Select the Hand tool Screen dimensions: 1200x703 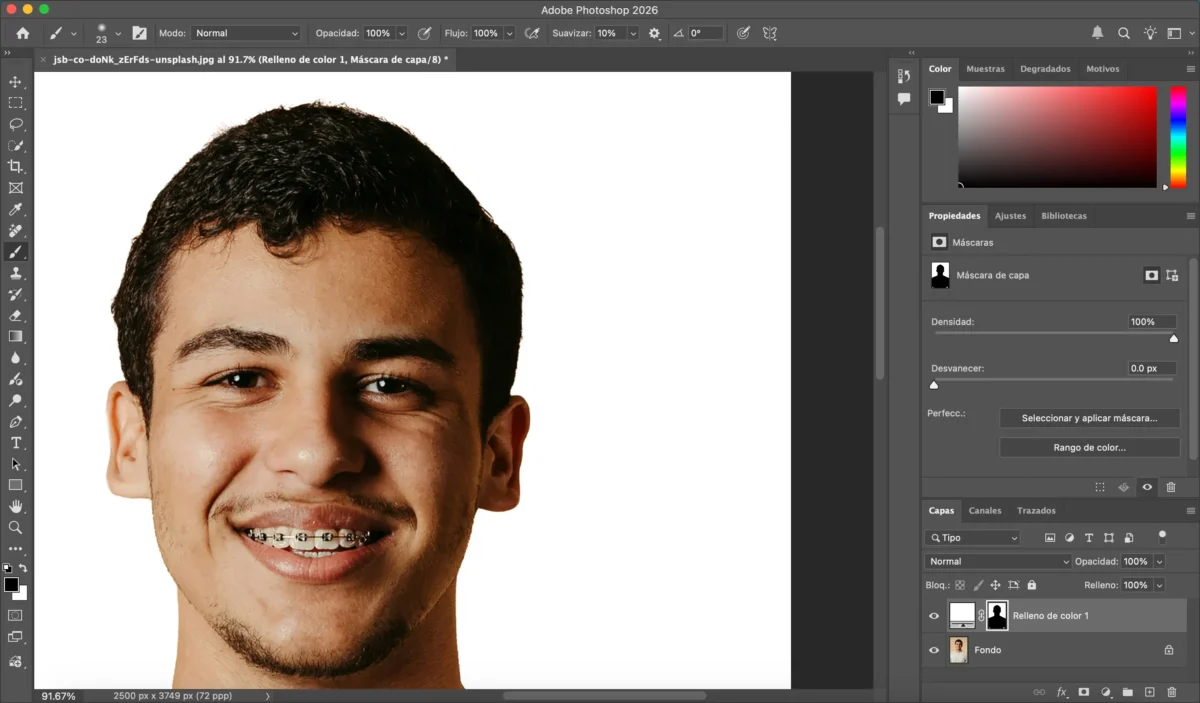coord(15,506)
